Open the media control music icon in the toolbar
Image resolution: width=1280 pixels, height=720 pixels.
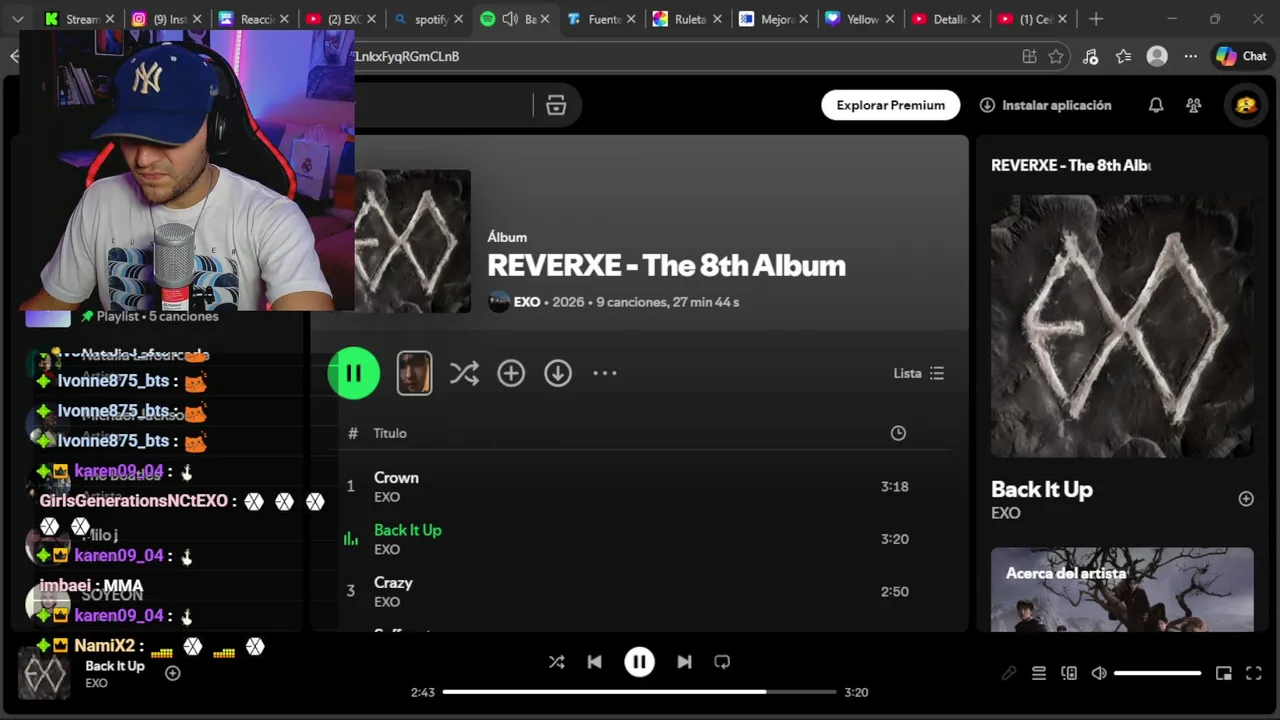point(1090,57)
